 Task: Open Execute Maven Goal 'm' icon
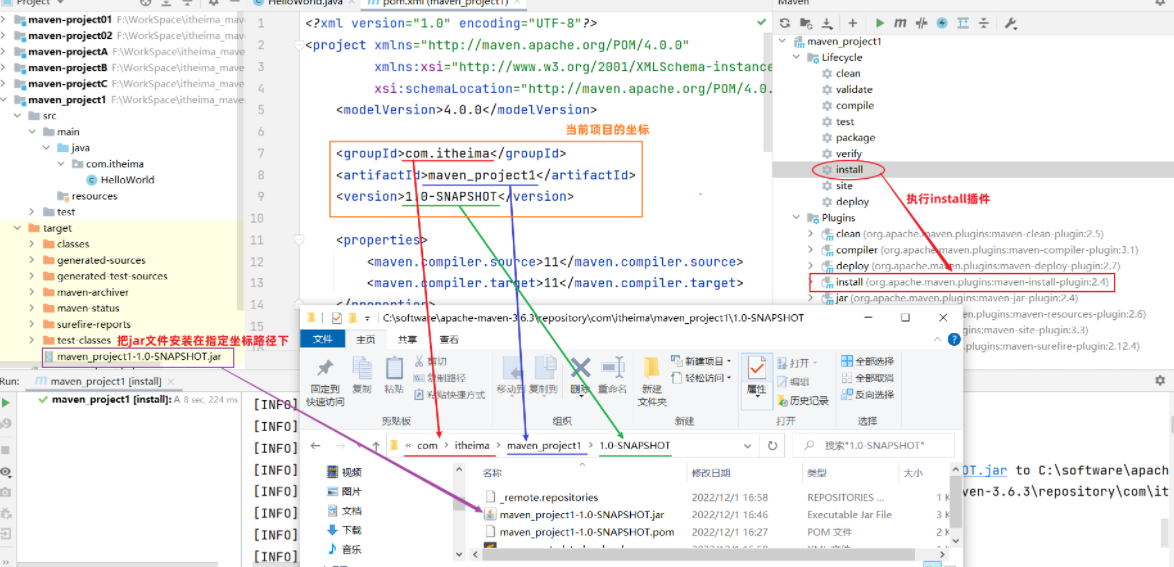coord(901,23)
